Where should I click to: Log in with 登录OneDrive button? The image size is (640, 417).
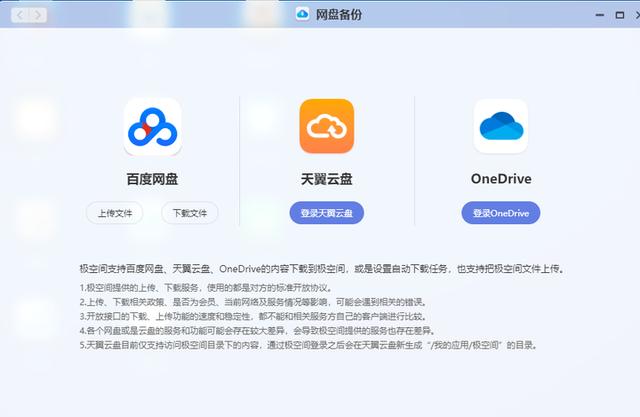click(501, 213)
